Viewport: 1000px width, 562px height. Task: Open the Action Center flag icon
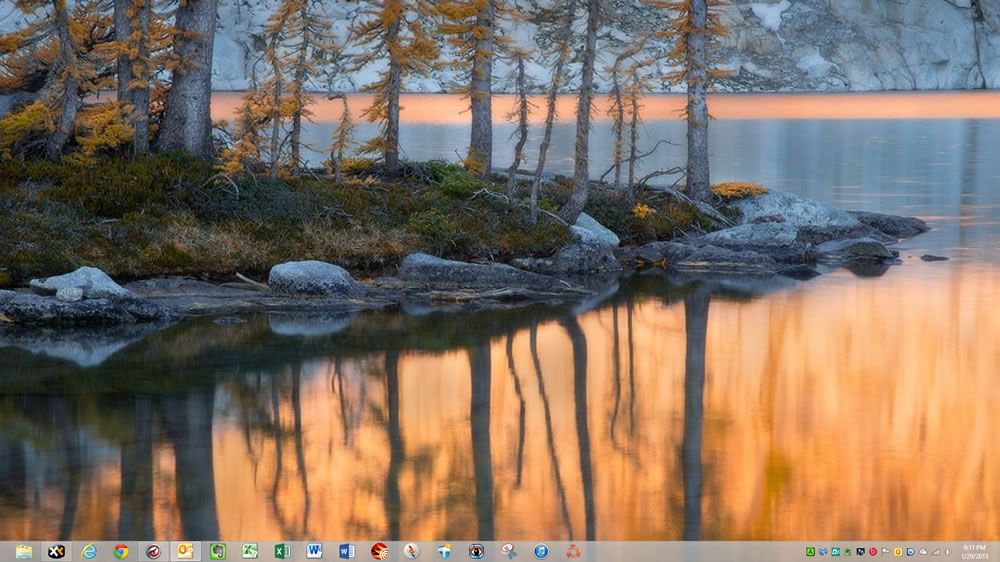pyautogui.click(x=885, y=552)
